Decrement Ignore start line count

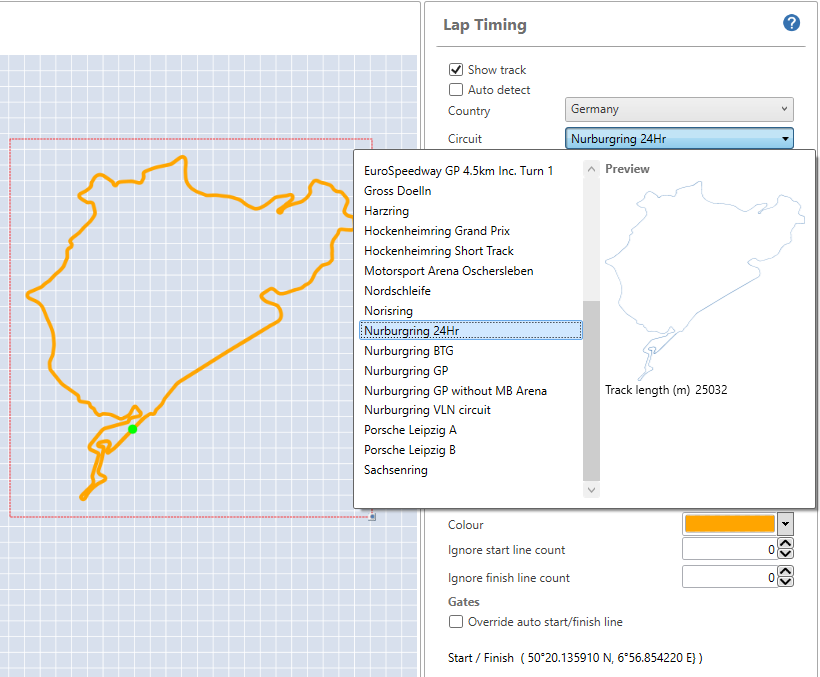click(x=785, y=554)
